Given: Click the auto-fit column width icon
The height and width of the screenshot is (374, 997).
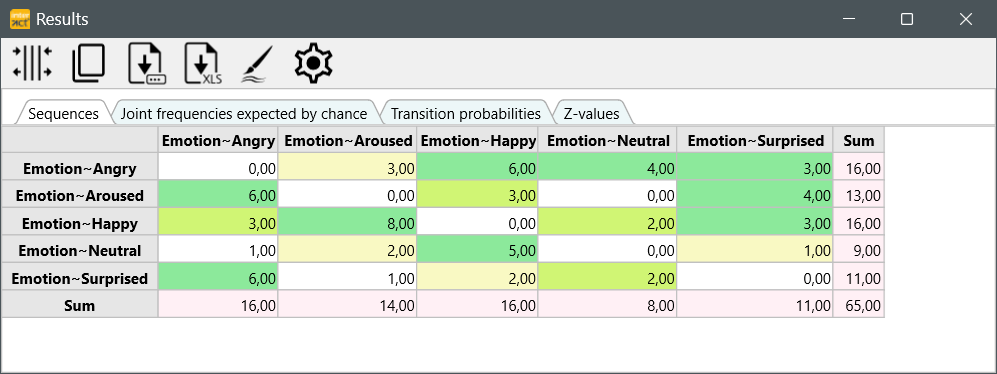Looking at the screenshot, I should 32,64.
